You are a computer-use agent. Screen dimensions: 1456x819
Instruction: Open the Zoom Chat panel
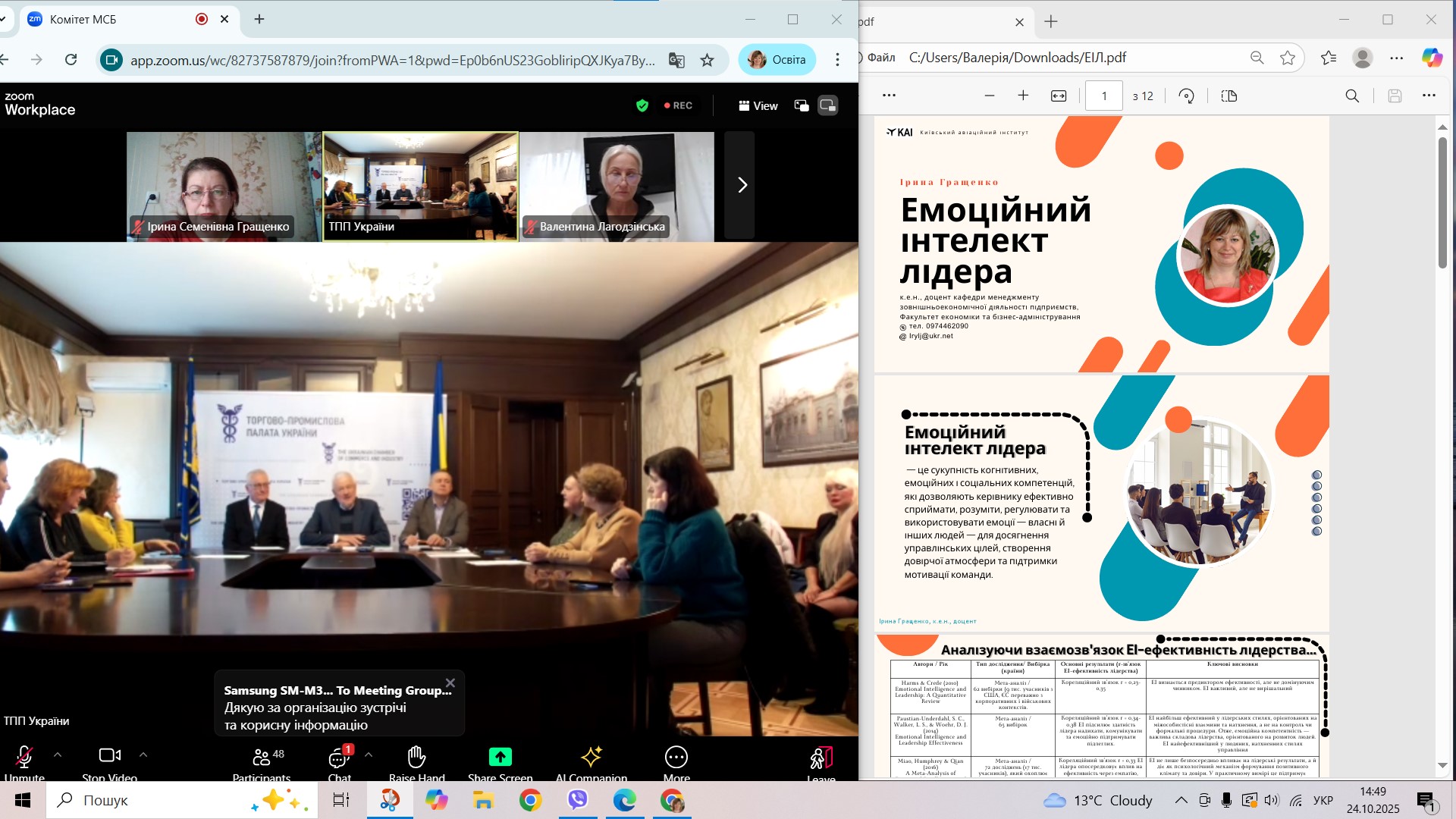[338, 758]
